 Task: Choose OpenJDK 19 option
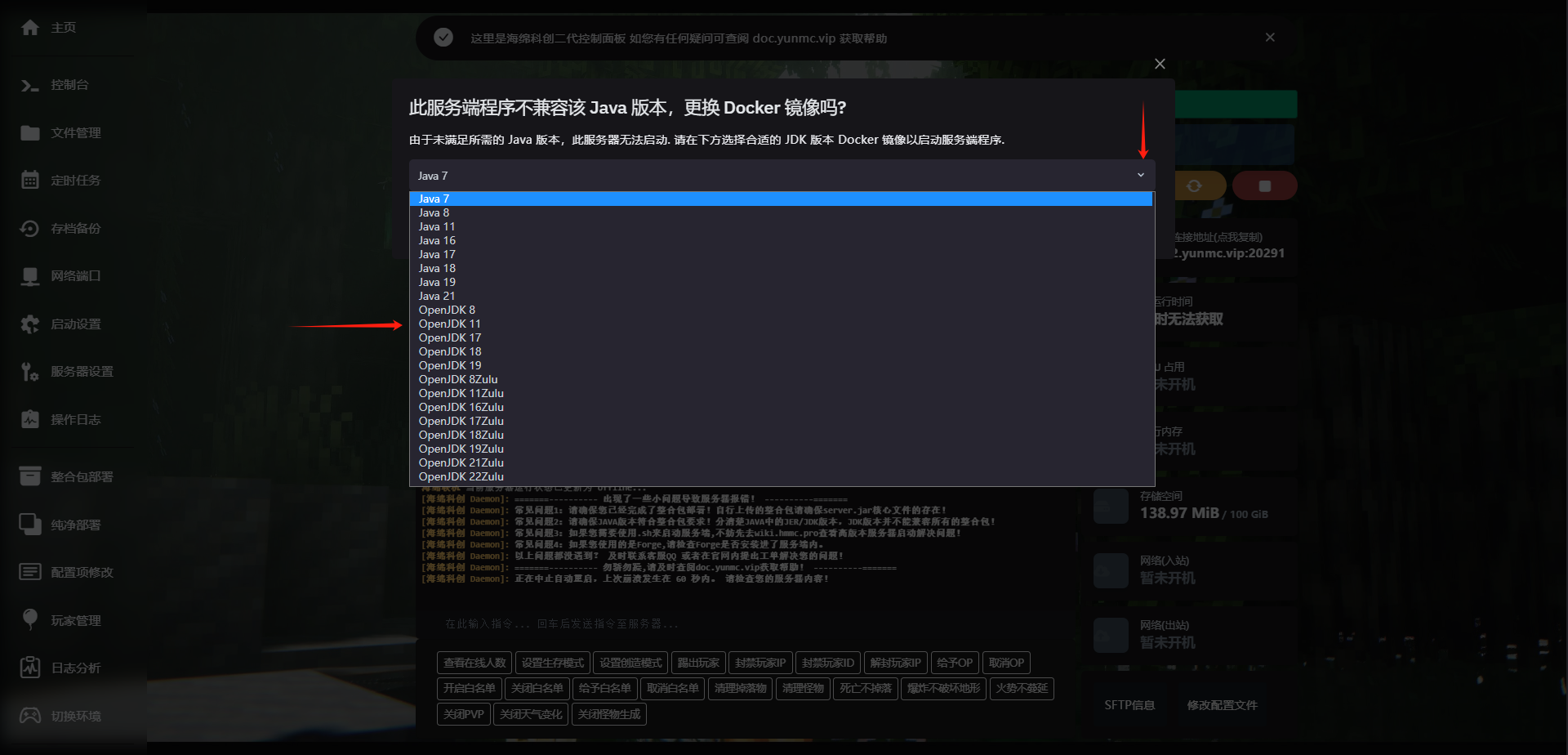781,365
